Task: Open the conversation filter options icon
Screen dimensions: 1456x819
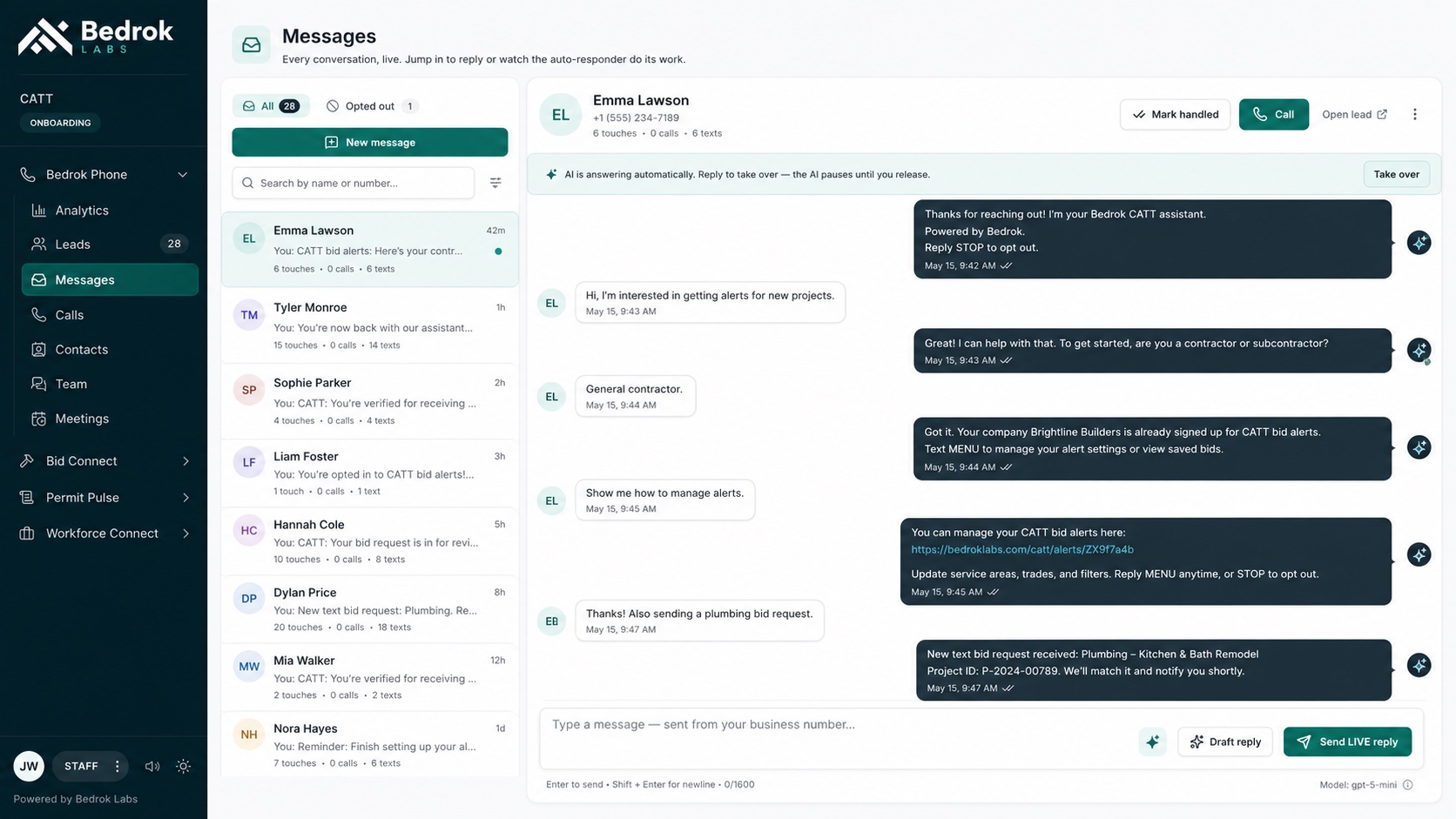Action: [x=495, y=183]
